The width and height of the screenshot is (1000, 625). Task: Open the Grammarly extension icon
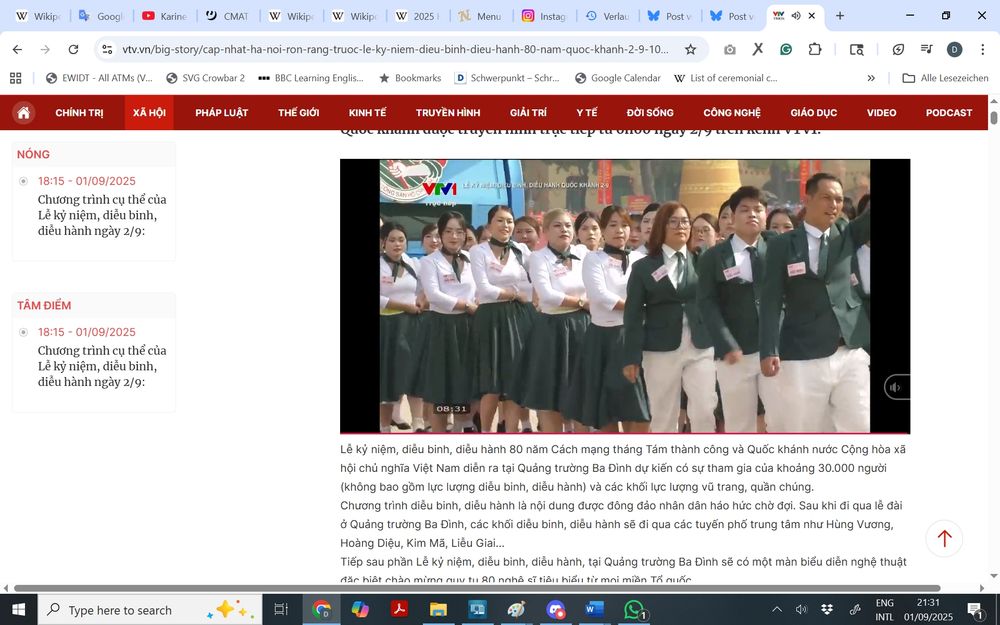click(786, 49)
